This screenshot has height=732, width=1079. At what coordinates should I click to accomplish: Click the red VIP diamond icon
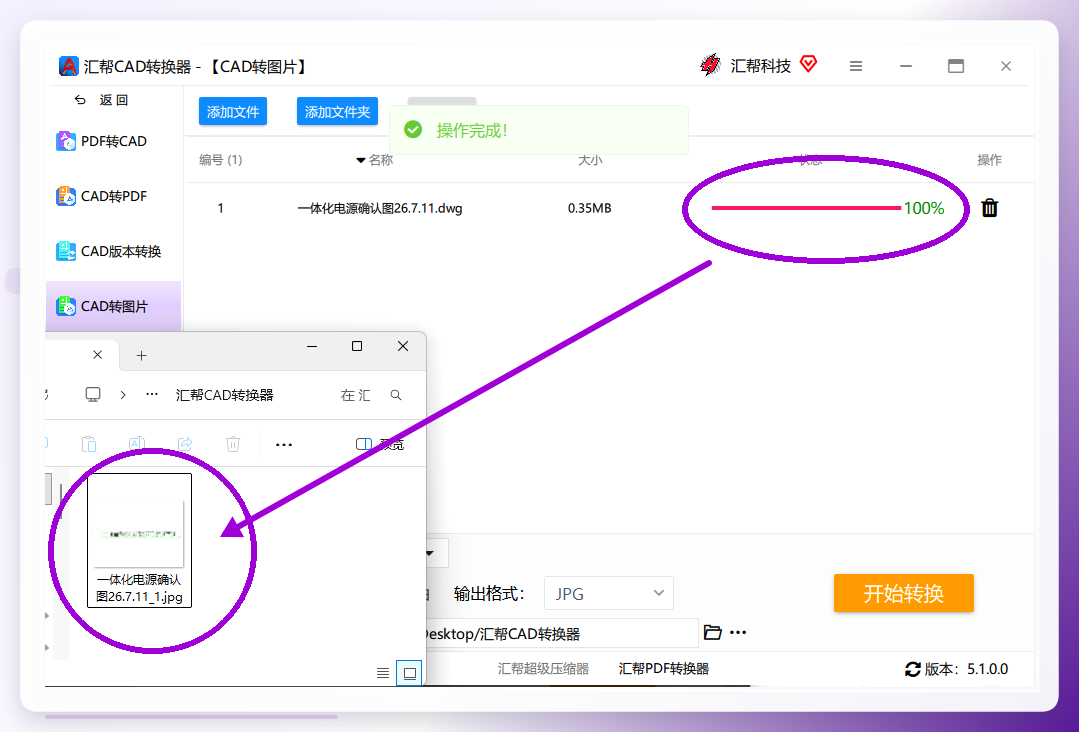[809, 64]
